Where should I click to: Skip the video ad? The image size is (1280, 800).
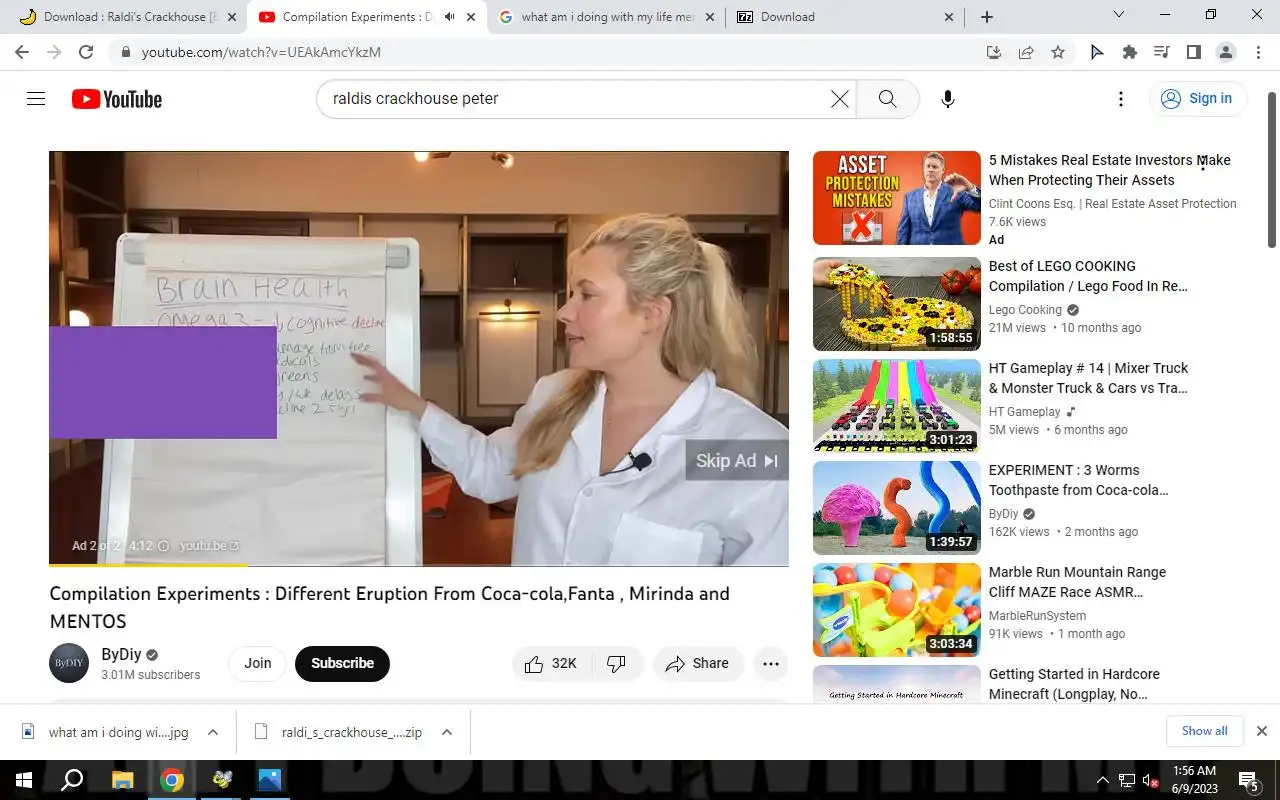(736, 461)
